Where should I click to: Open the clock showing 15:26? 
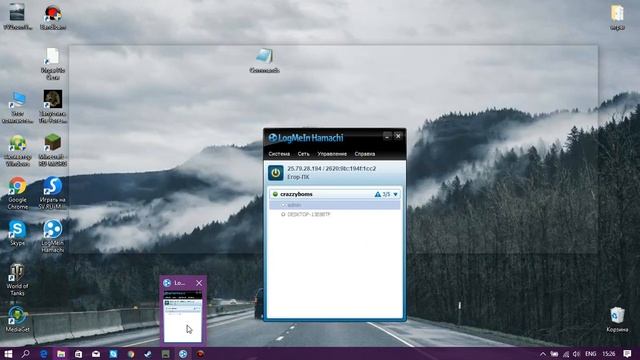click(x=609, y=354)
